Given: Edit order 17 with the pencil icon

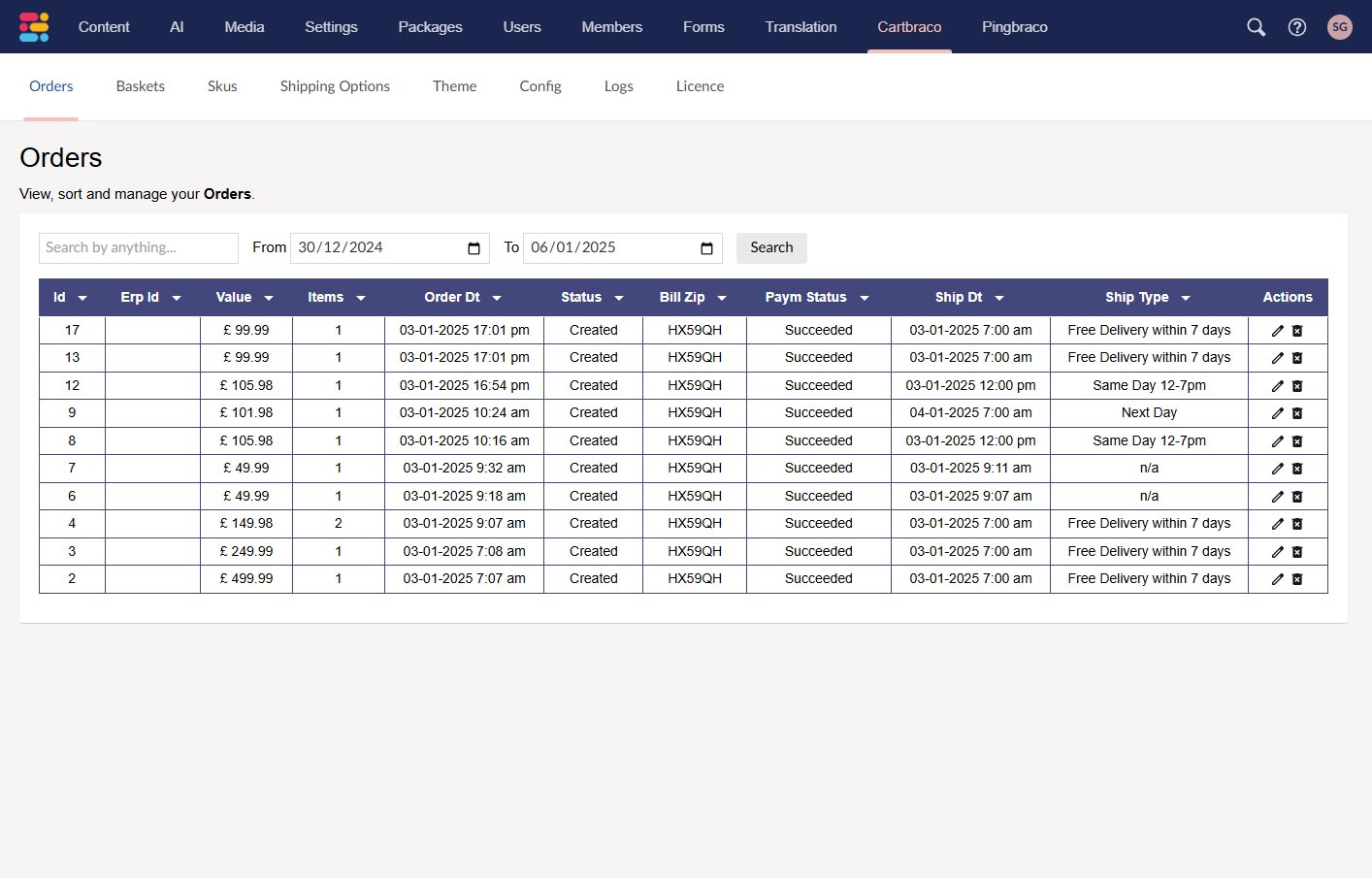Looking at the screenshot, I should pyautogui.click(x=1278, y=331).
